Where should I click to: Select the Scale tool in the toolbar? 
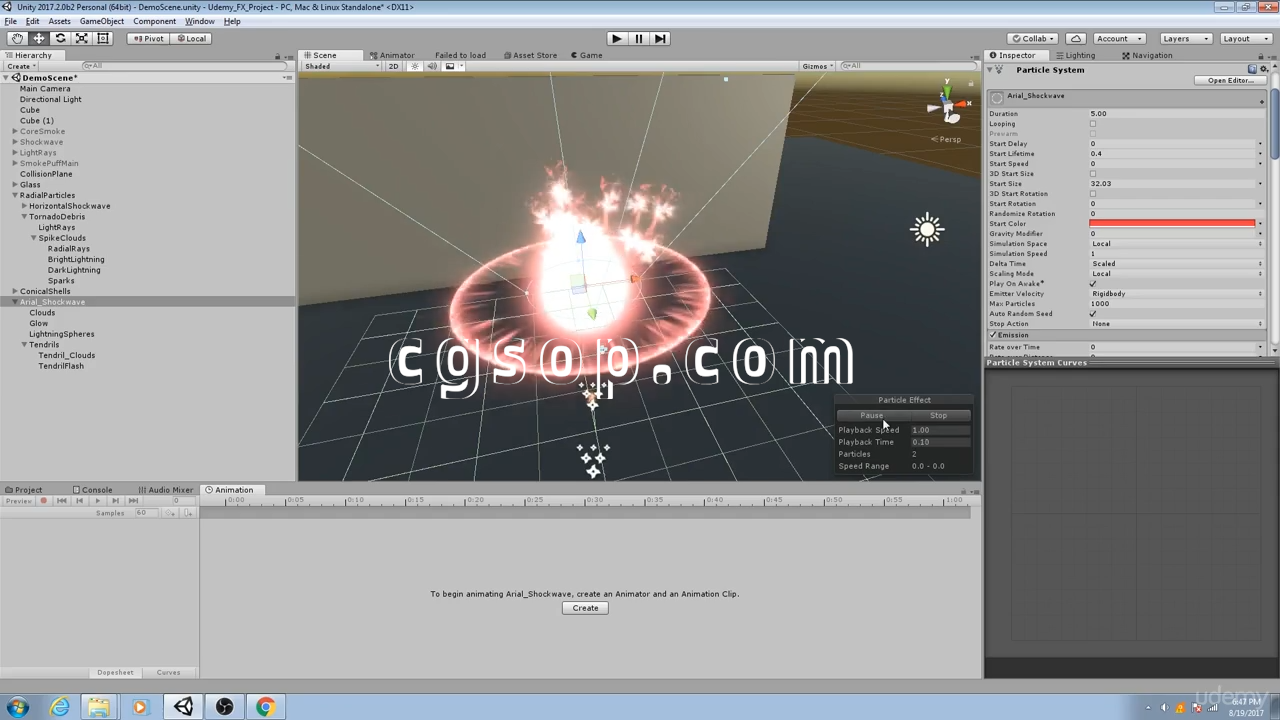(x=81, y=38)
